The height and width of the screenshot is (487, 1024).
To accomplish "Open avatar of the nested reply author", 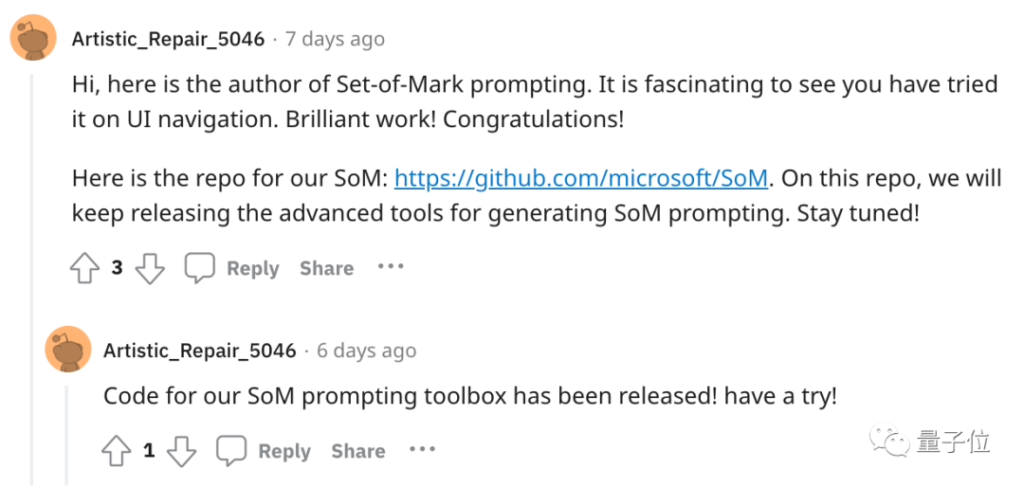I will click(x=68, y=349).
